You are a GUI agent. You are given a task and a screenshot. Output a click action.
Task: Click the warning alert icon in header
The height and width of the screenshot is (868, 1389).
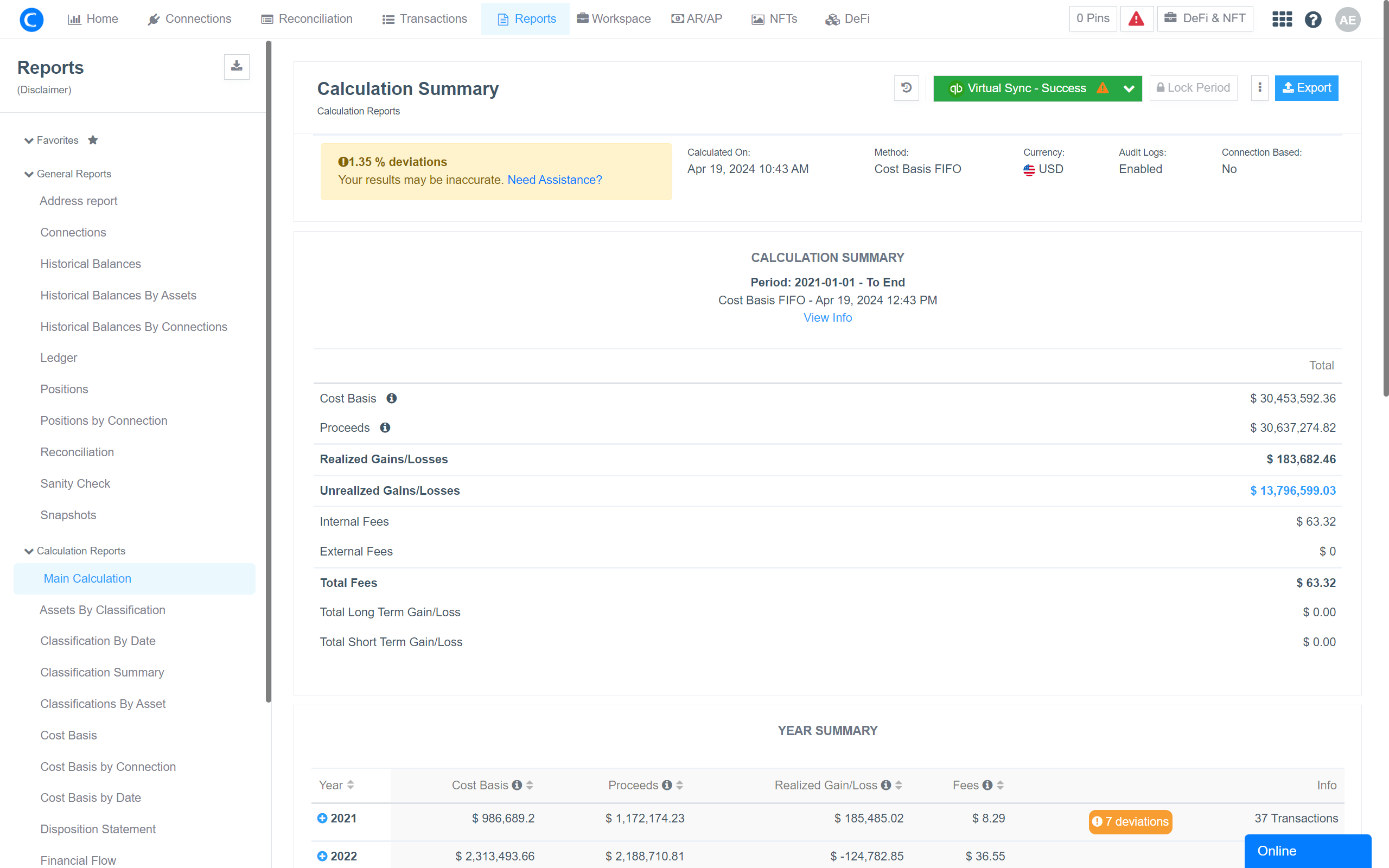pos(1136,18)
